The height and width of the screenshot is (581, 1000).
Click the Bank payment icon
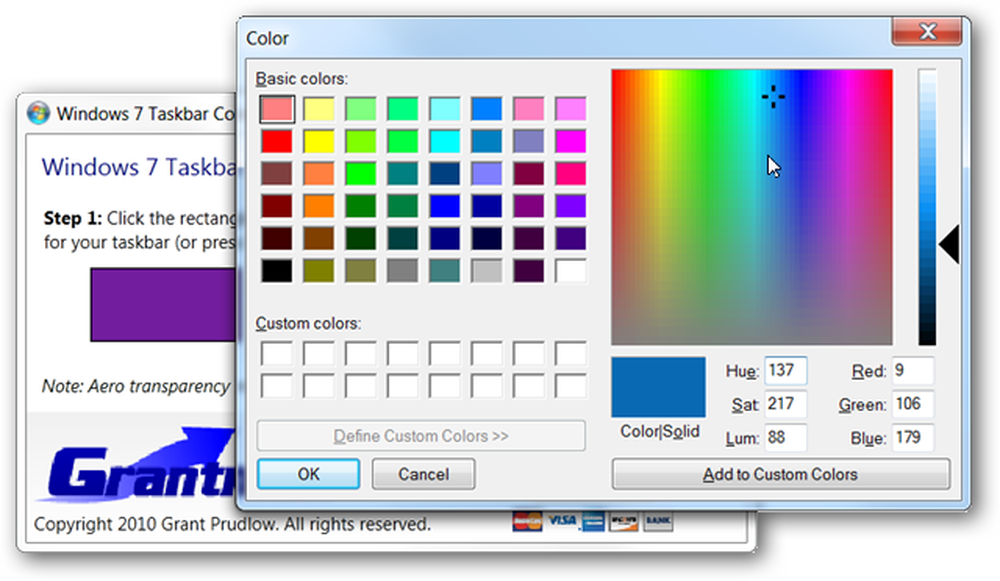(658, 521)
